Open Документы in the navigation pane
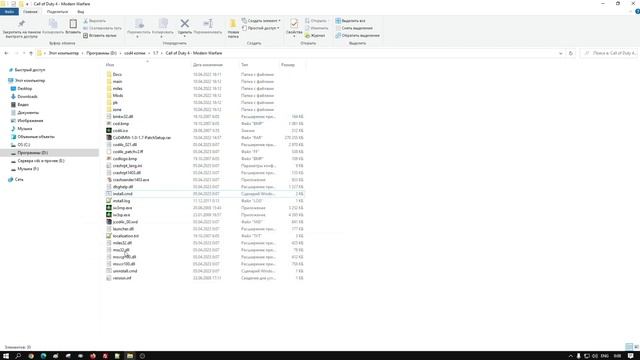This screenshot has height=360, width=640. click(28, 113)
